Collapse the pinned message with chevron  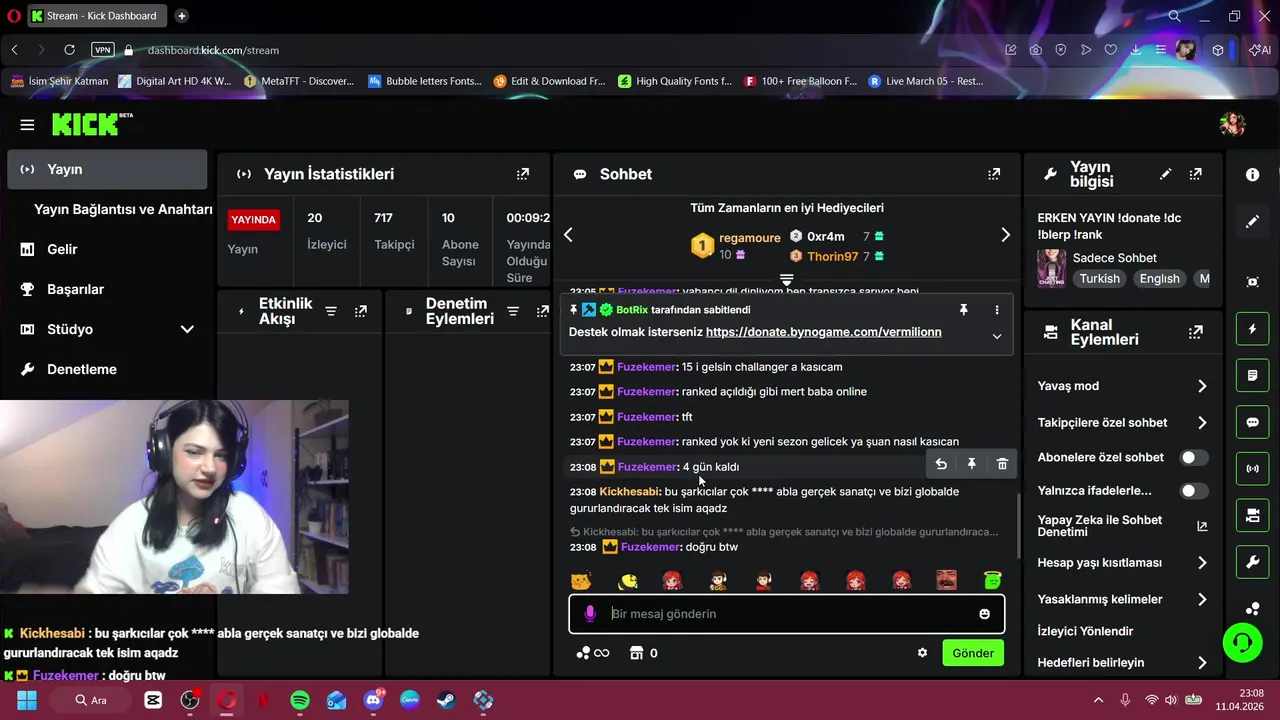996,336
